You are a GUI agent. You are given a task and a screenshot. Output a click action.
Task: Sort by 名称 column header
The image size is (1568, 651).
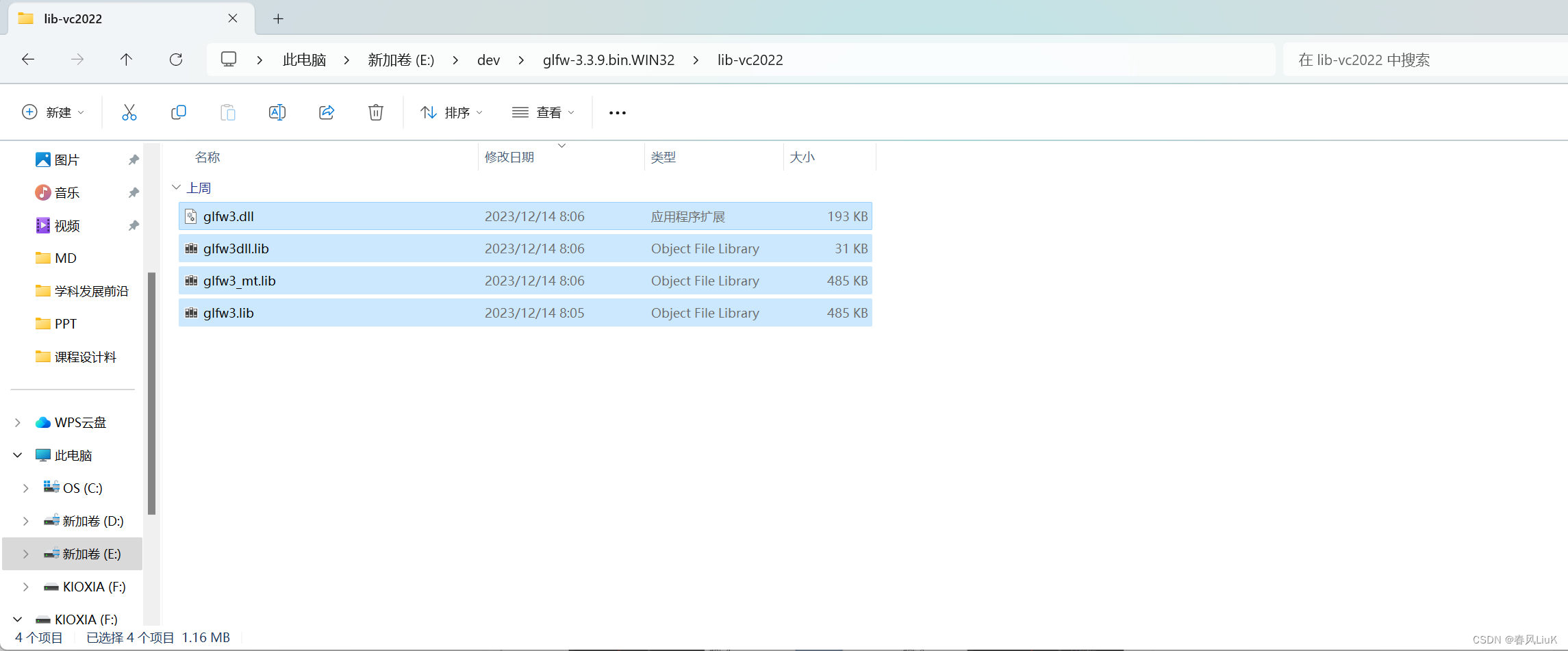click(207, 157)
